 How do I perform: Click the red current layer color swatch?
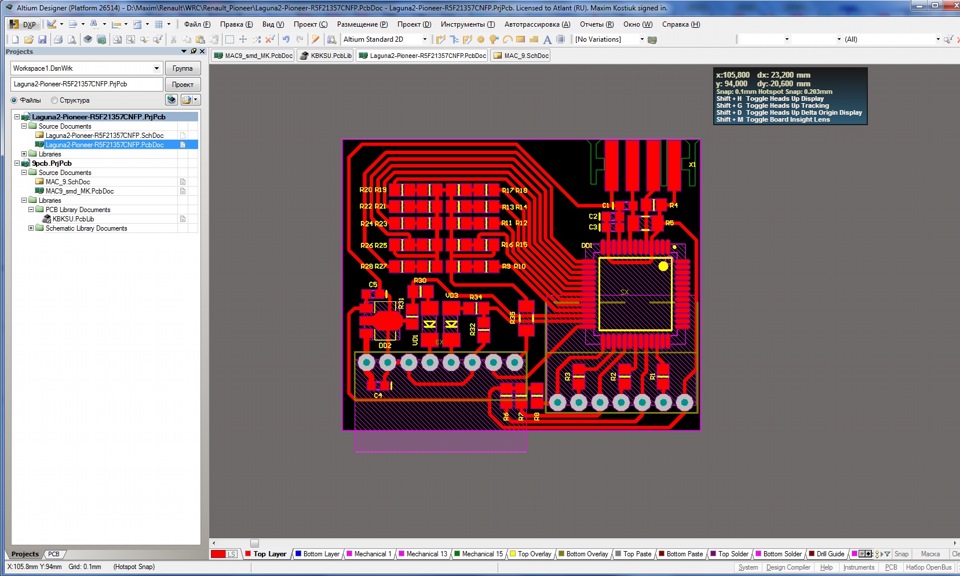218,554
